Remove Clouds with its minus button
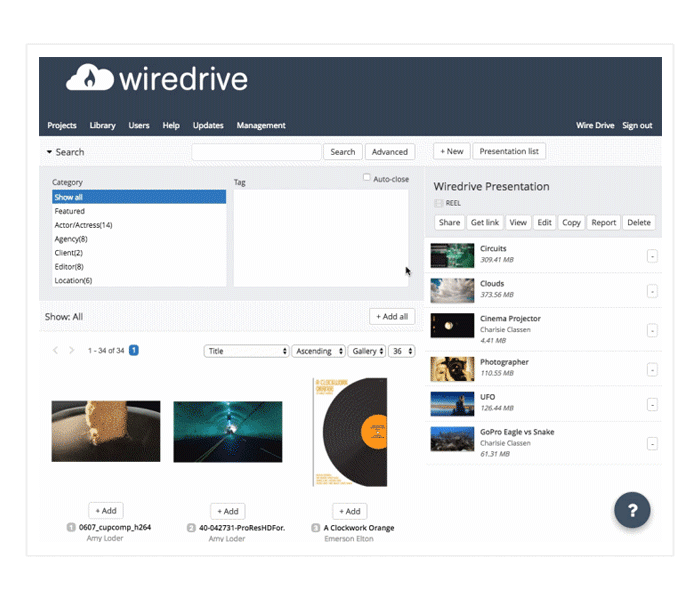 pos(652,292)
